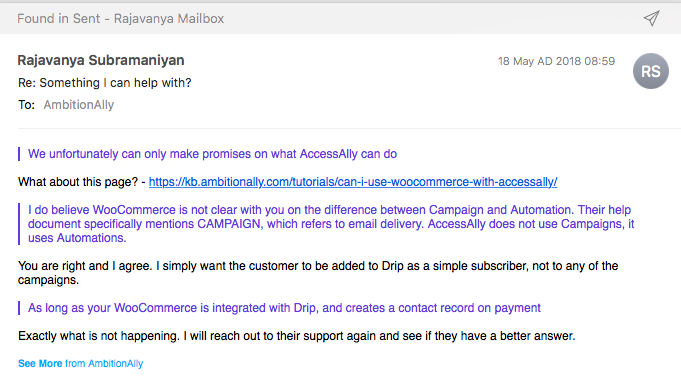Viewport: 681px width, 383px height.
Task: Click the quote bar beside 'As long as' quote
Action: 19,308
